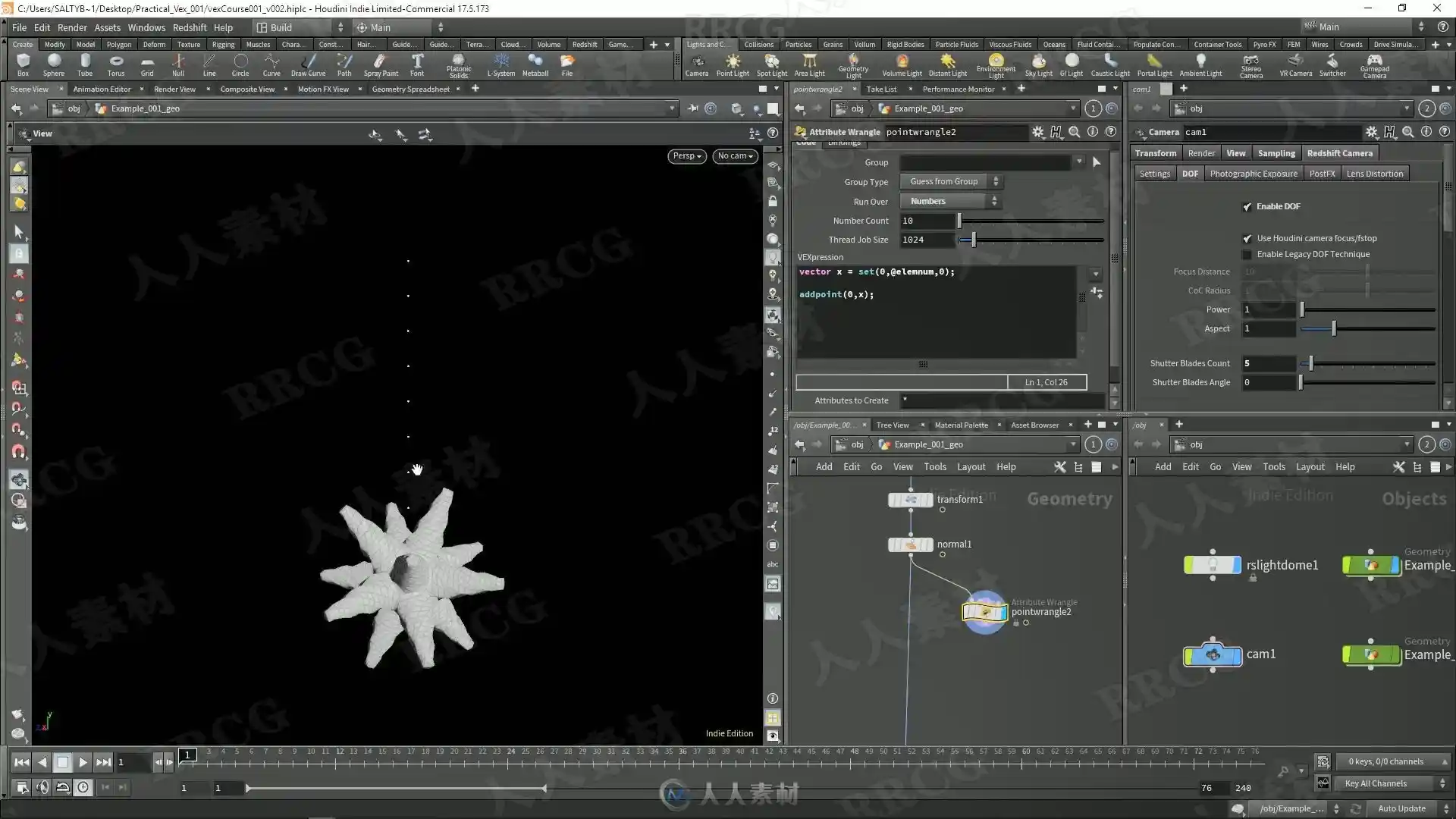
Task: Adjust the Aspect slider
Action: click(1368, 328)
